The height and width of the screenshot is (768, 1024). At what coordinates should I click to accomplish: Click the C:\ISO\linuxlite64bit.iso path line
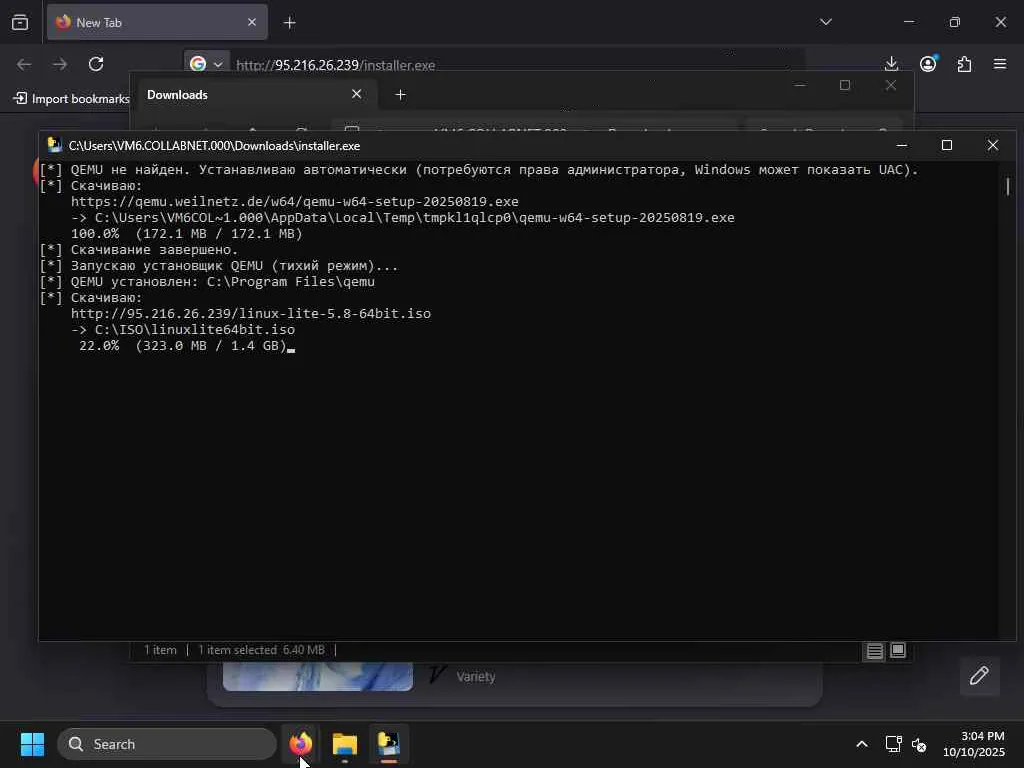(183, 330)
